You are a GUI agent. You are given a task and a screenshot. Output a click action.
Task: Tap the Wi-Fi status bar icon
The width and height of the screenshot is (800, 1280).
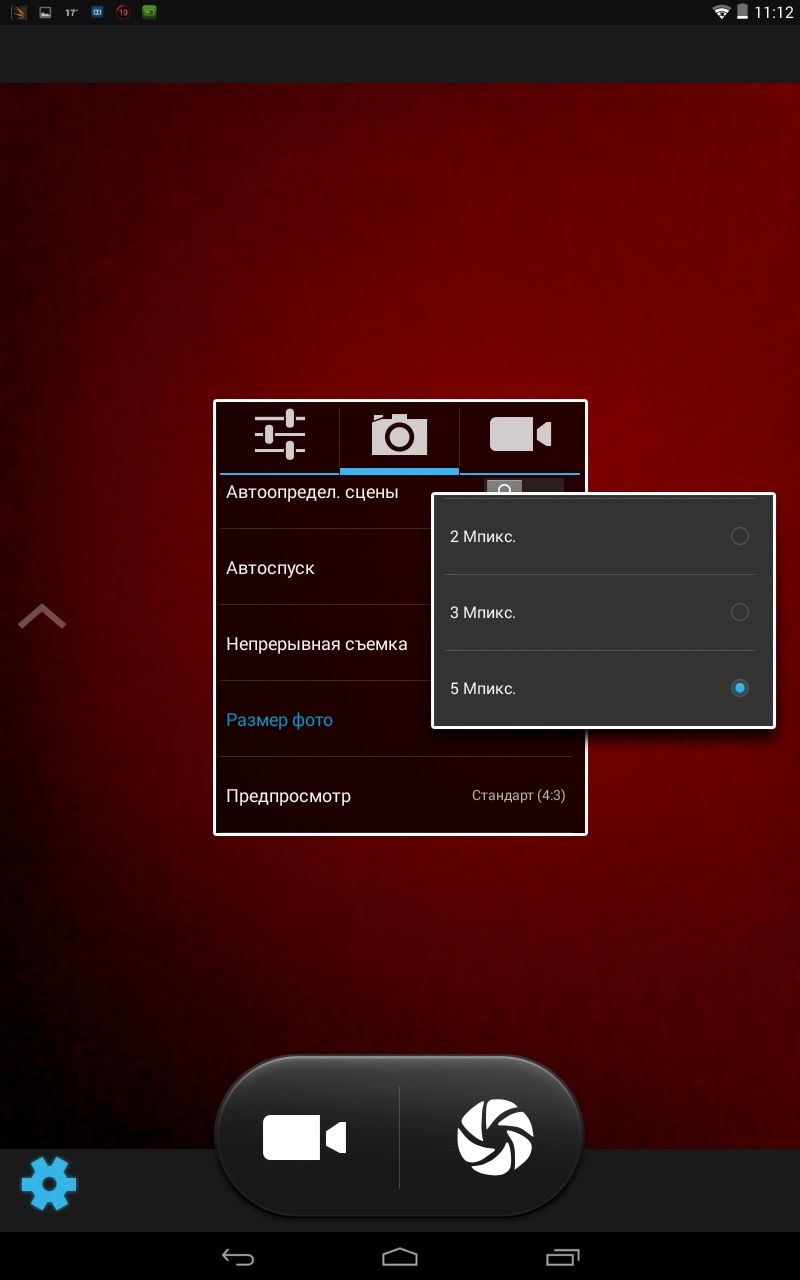pos(721,12)
